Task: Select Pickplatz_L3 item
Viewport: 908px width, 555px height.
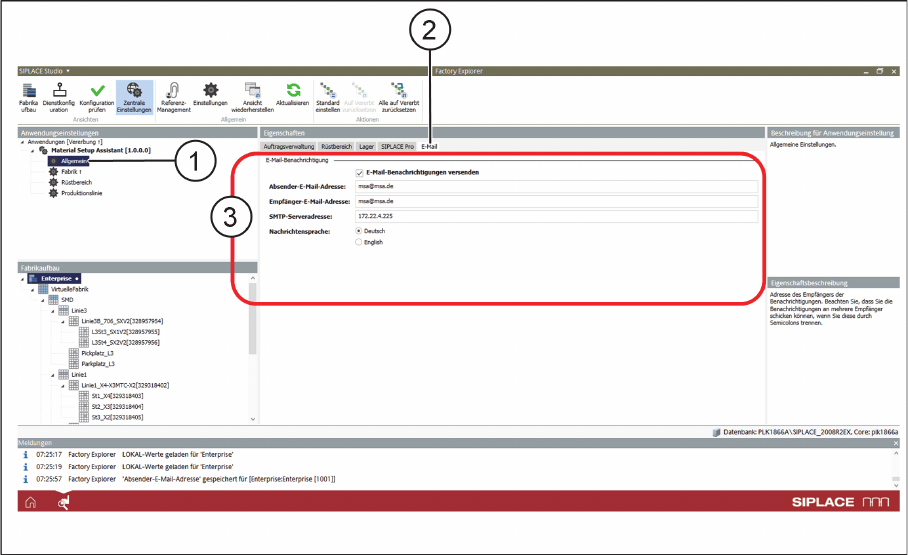Action: pos(97,353)
